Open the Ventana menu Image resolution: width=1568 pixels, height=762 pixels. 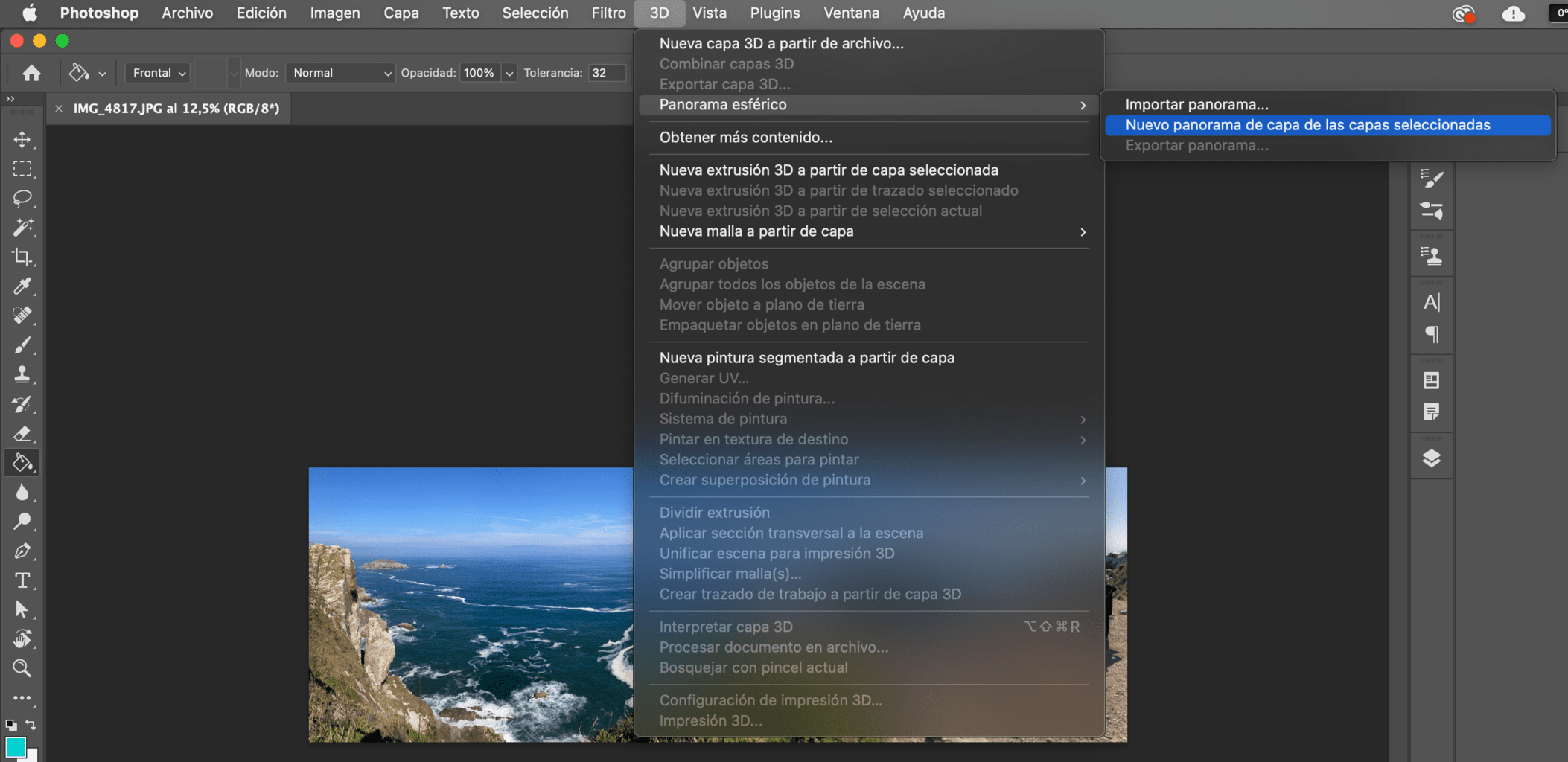tap(851, 13)
